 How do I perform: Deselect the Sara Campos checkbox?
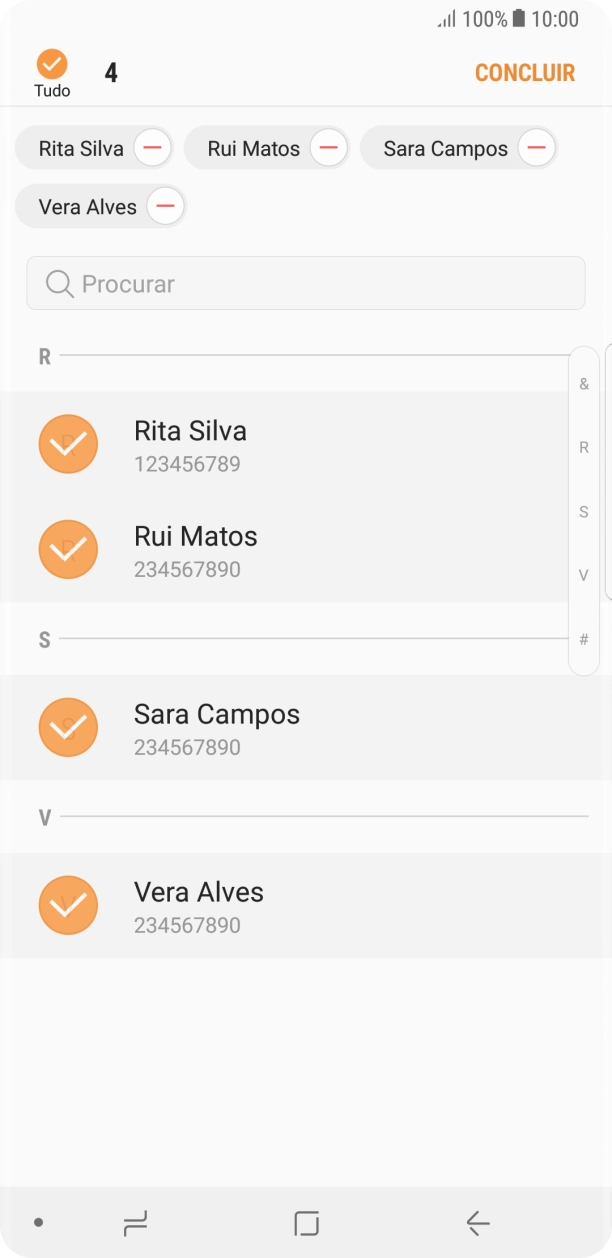click(x=68, y=727)
